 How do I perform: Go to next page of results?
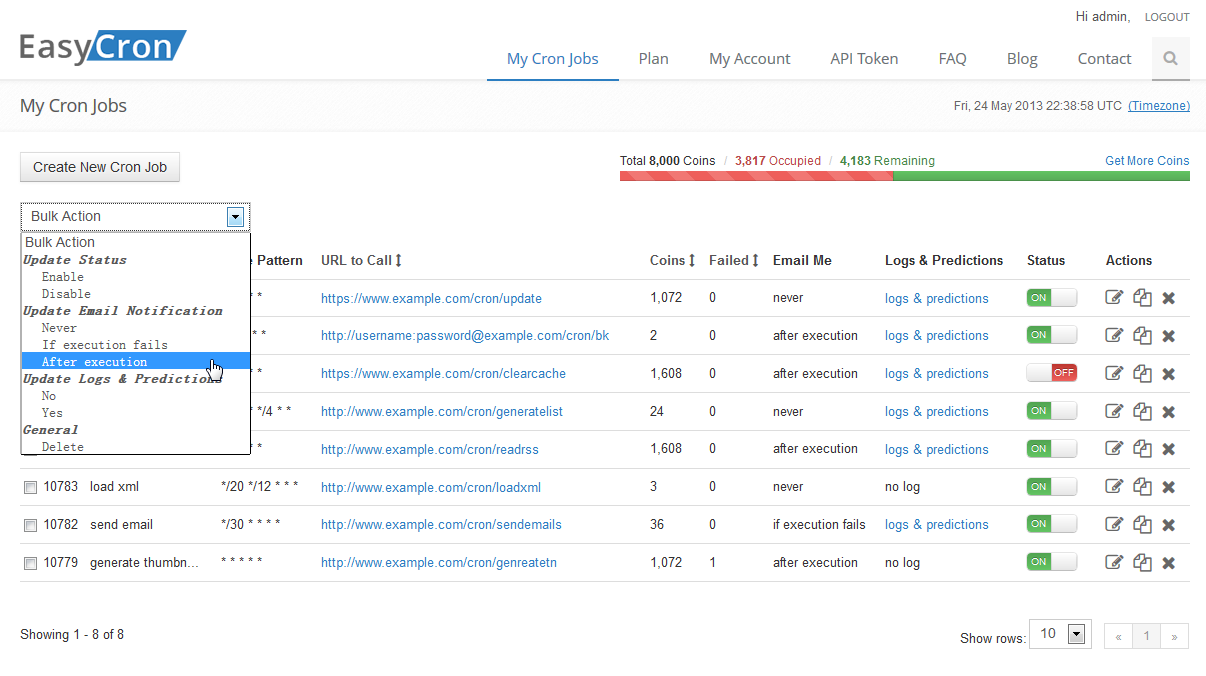pos(1175,635)
